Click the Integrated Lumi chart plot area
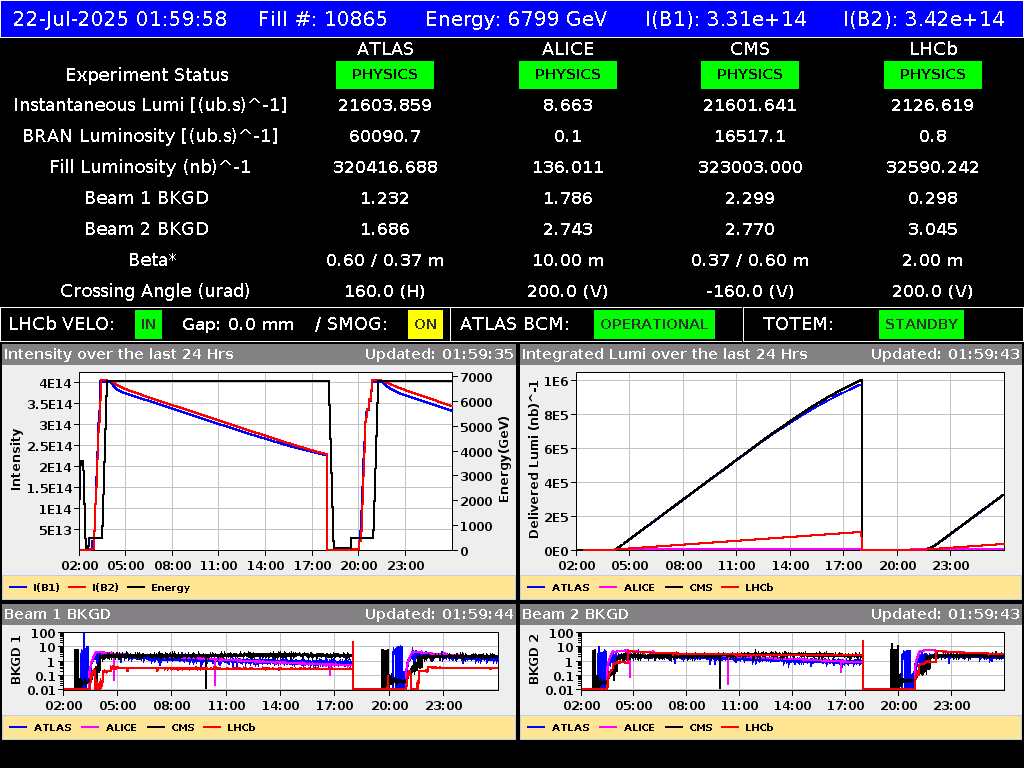 791,462
